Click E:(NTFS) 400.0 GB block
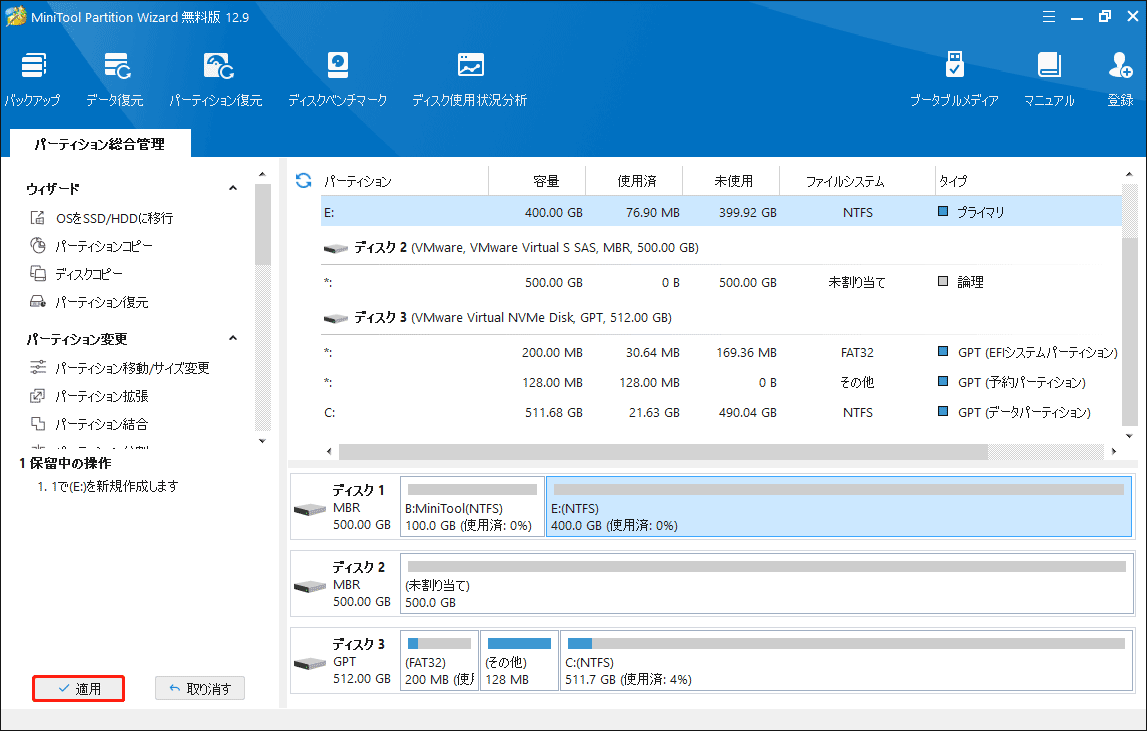 (x=839, y=506)
